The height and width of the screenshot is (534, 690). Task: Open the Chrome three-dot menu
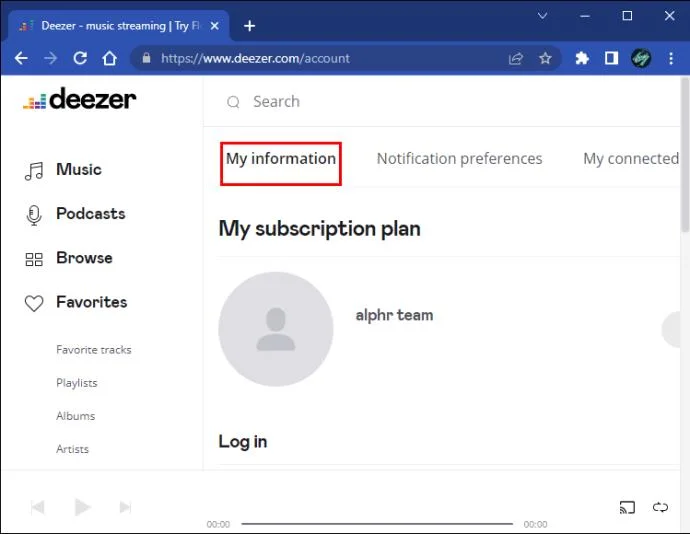tap(671, 58)
